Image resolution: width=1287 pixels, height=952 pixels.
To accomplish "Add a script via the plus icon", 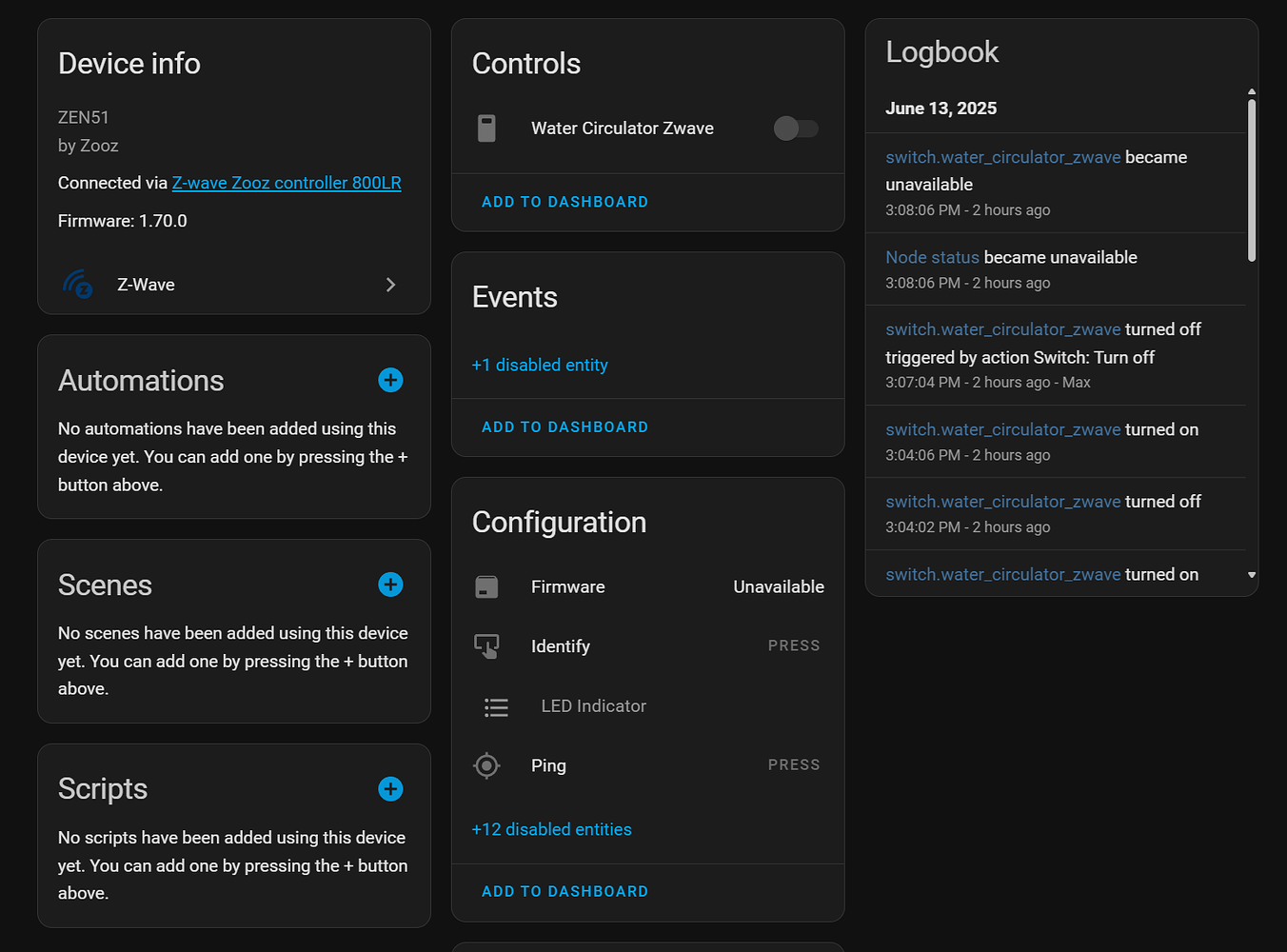I will [x=390, y=788].
